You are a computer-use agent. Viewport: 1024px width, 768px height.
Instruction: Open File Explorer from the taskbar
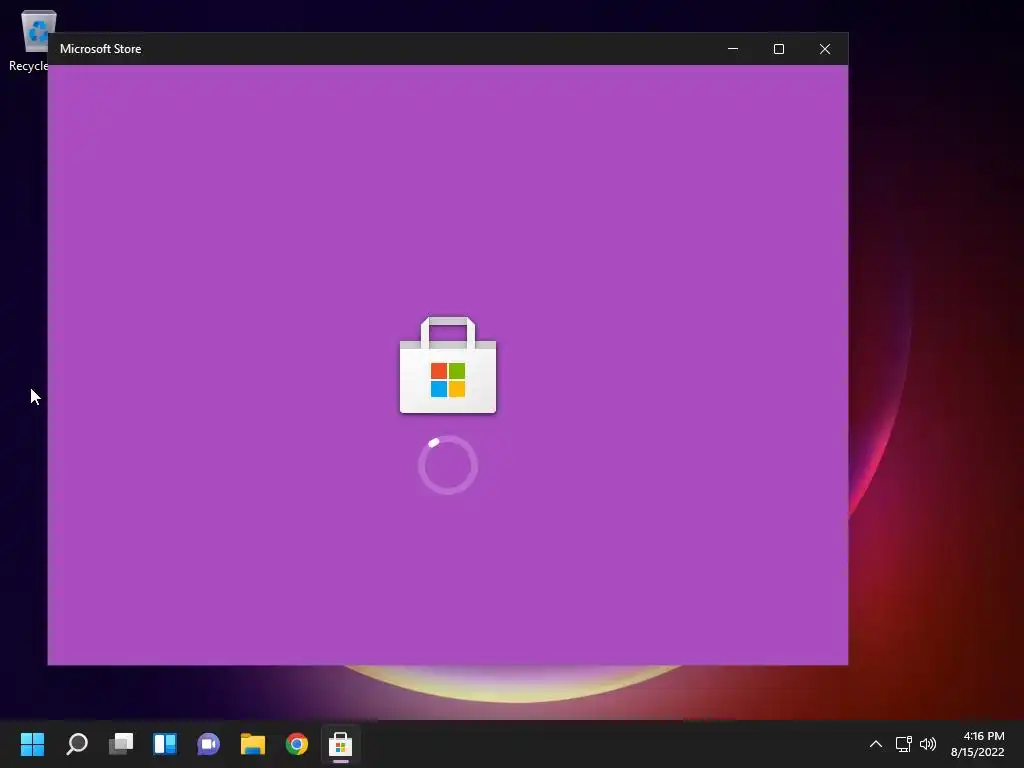pos(253,743)
